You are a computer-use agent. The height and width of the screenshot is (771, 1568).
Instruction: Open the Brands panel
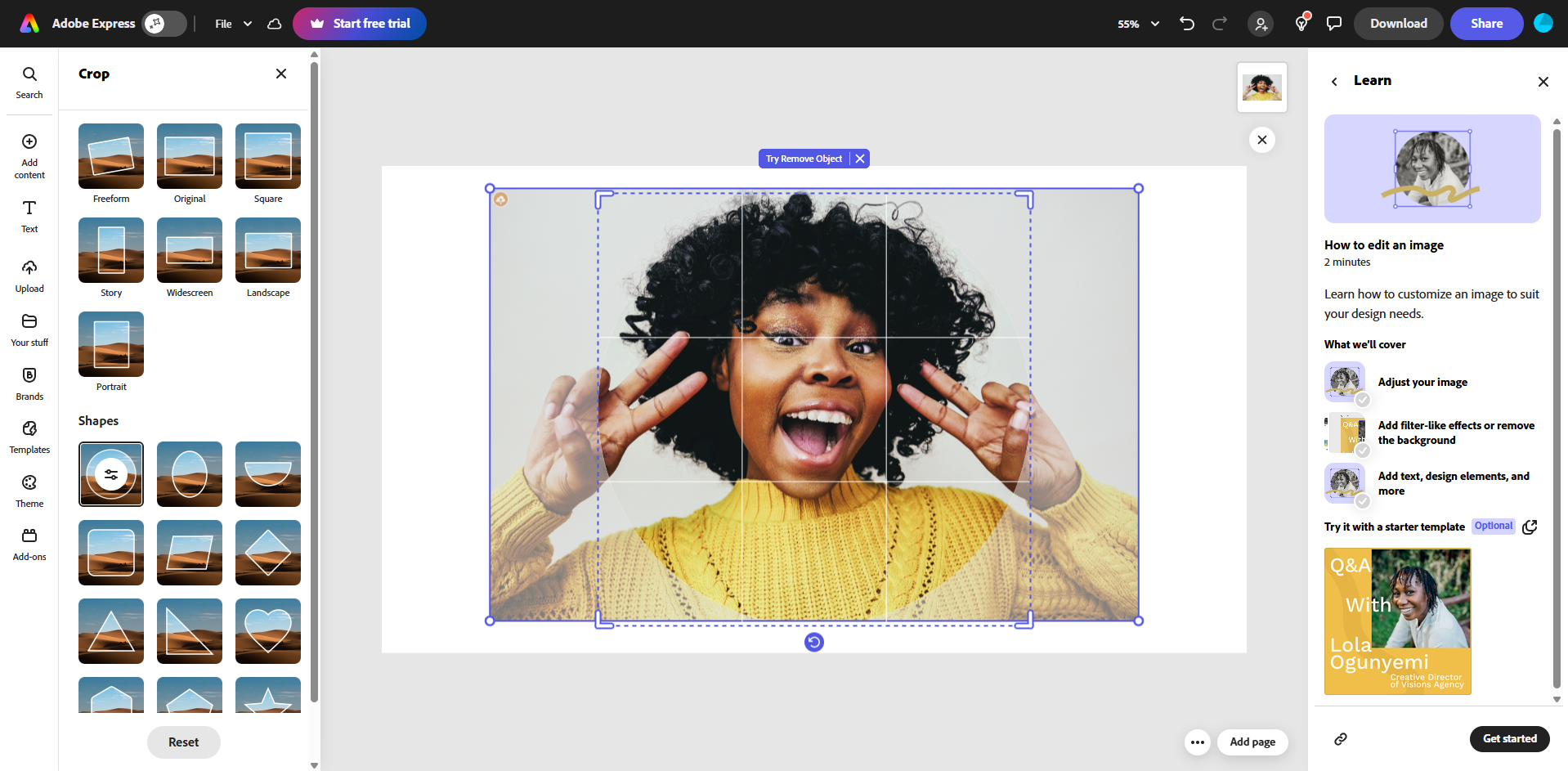(x=29, y=383)
